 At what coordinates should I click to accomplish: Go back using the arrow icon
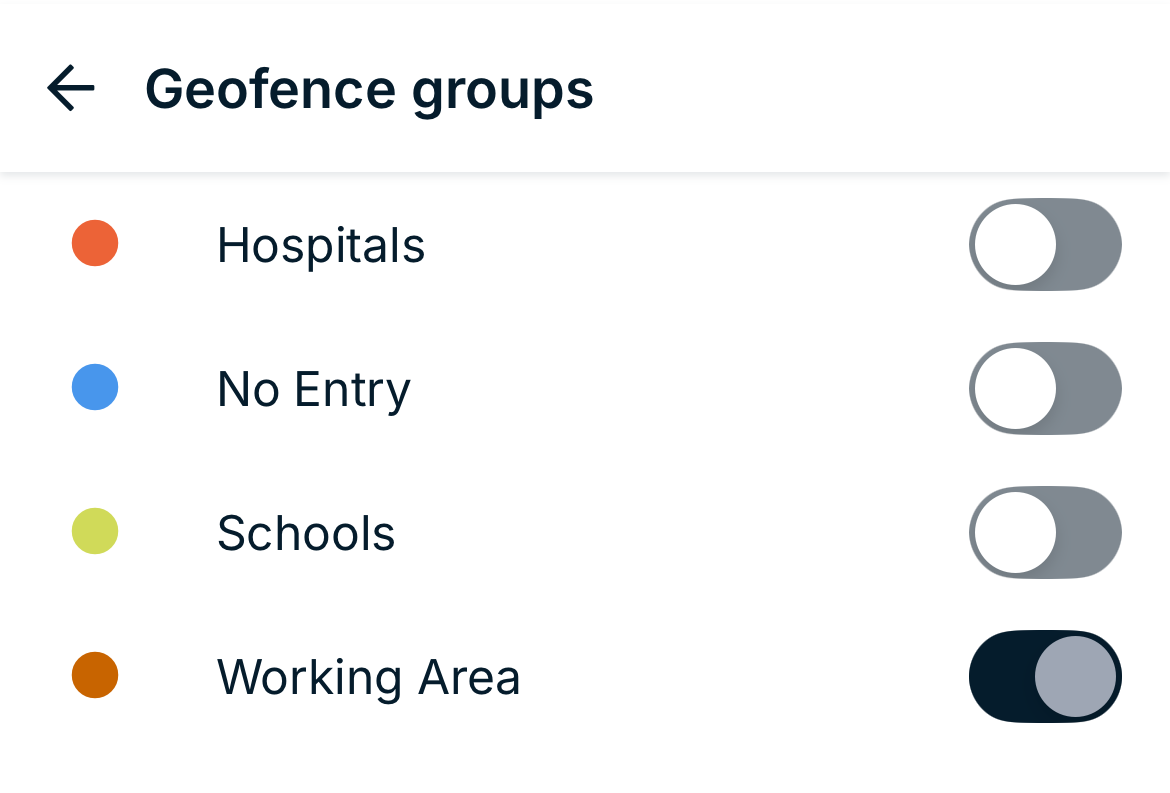pyautogui.click(x=71, y=88)
